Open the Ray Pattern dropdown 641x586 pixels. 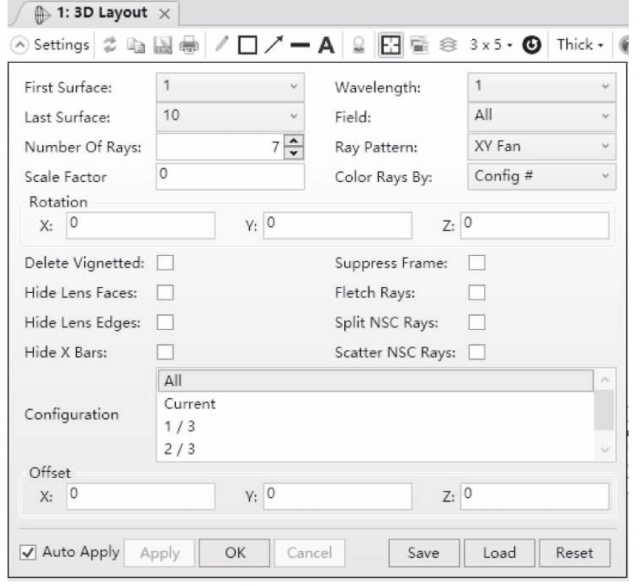[539, 146]
